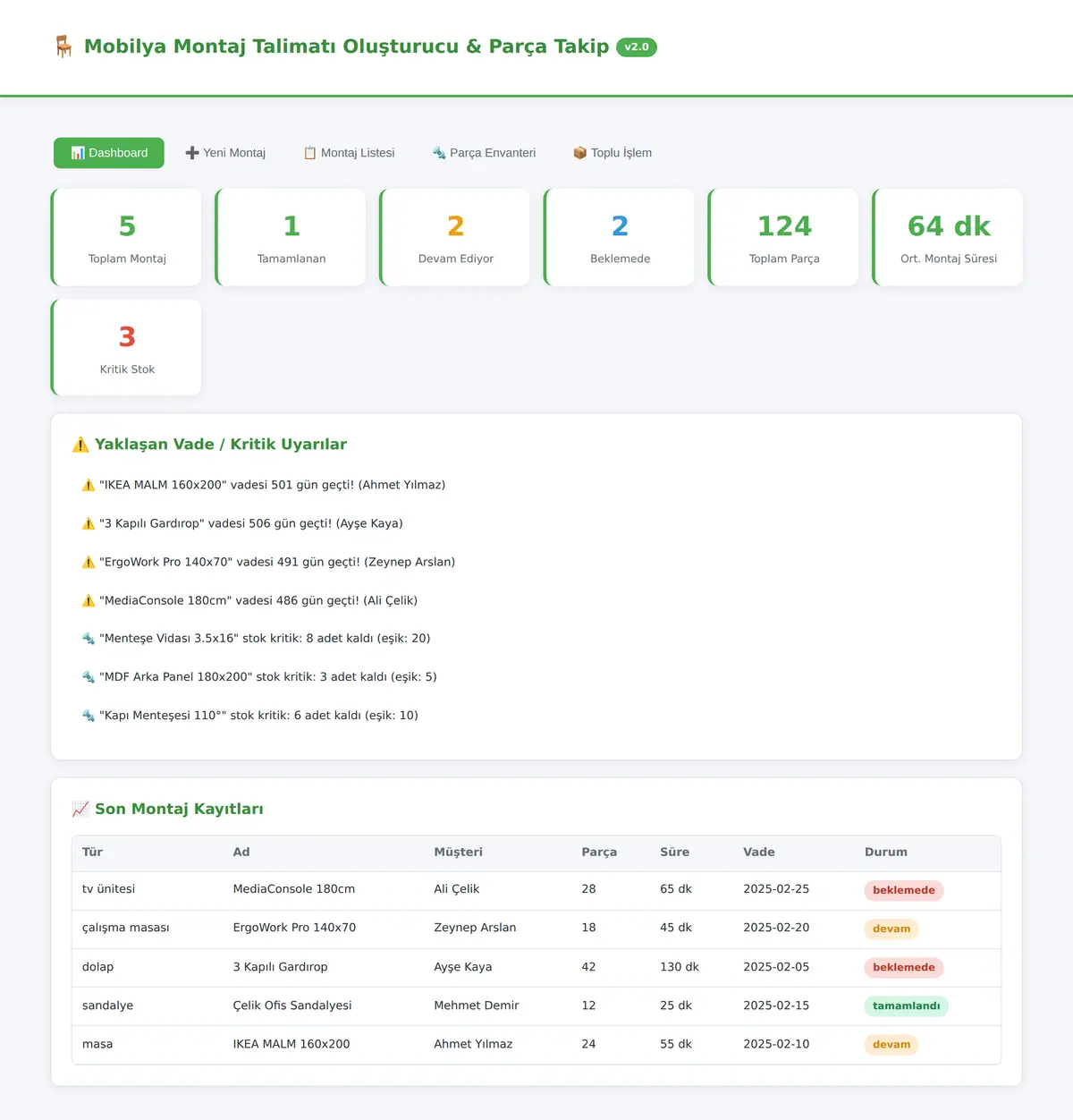Select the Toplu İşlem tab
Screen dimensions: 1073x1120
613,153
